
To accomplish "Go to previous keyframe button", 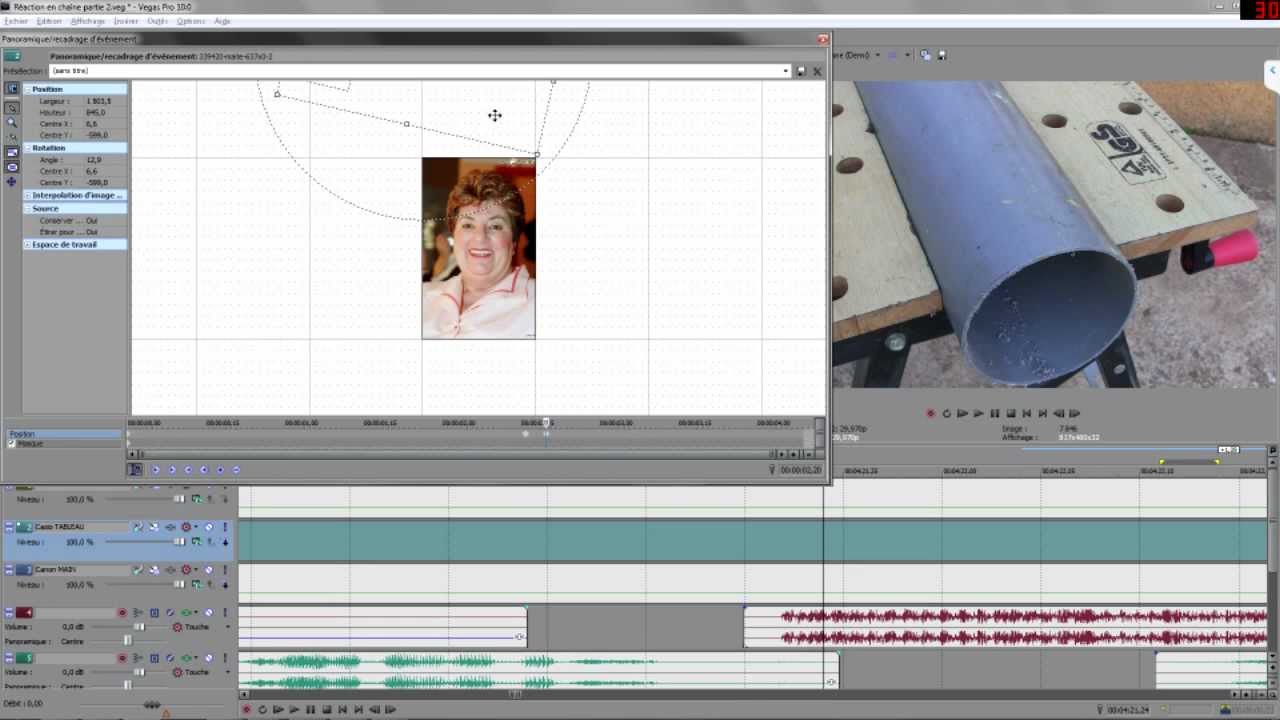I will tap(172, 470).
